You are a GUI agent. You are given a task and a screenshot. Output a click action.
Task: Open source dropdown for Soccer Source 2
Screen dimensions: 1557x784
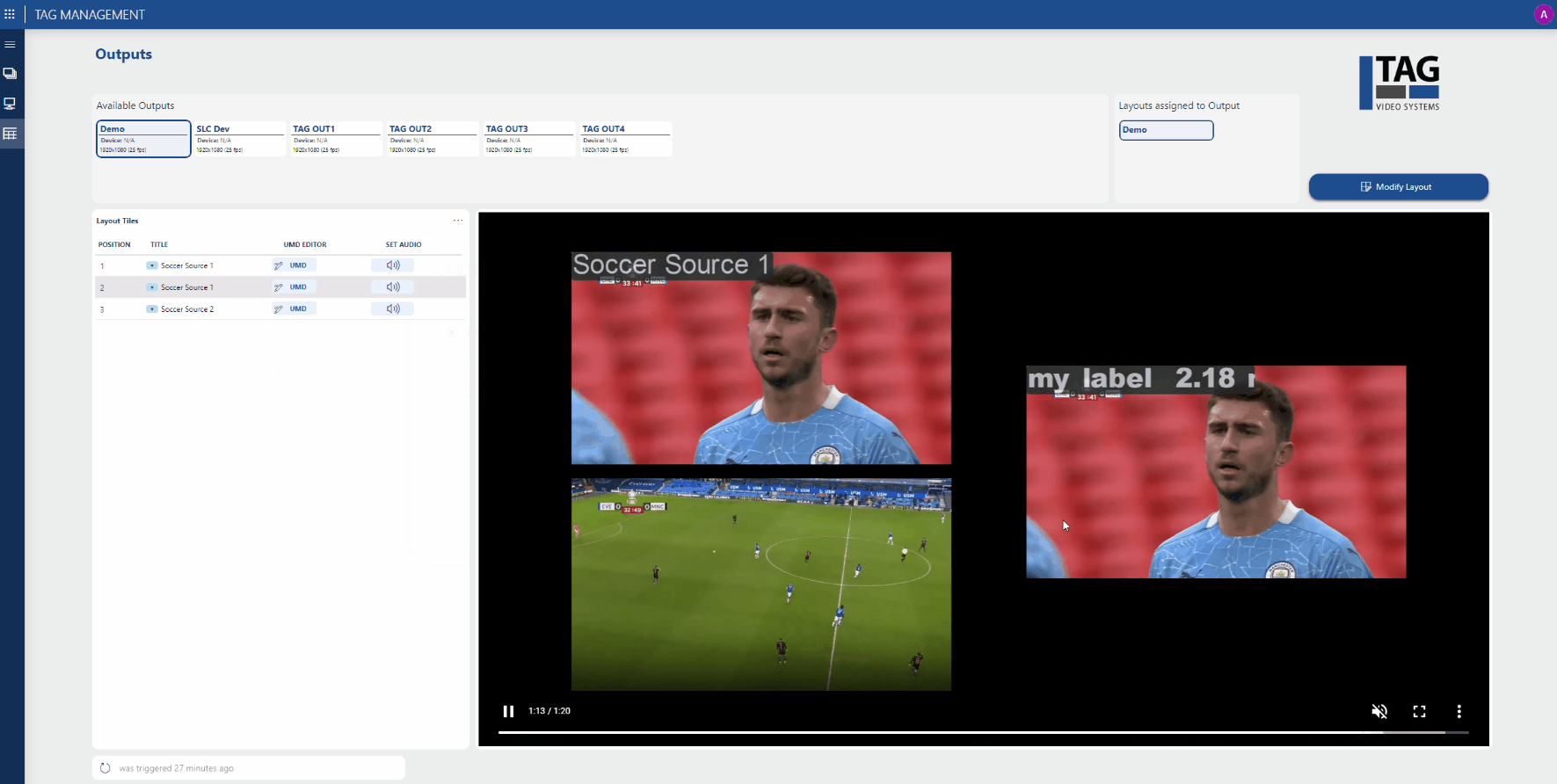(x=152, y=309)
